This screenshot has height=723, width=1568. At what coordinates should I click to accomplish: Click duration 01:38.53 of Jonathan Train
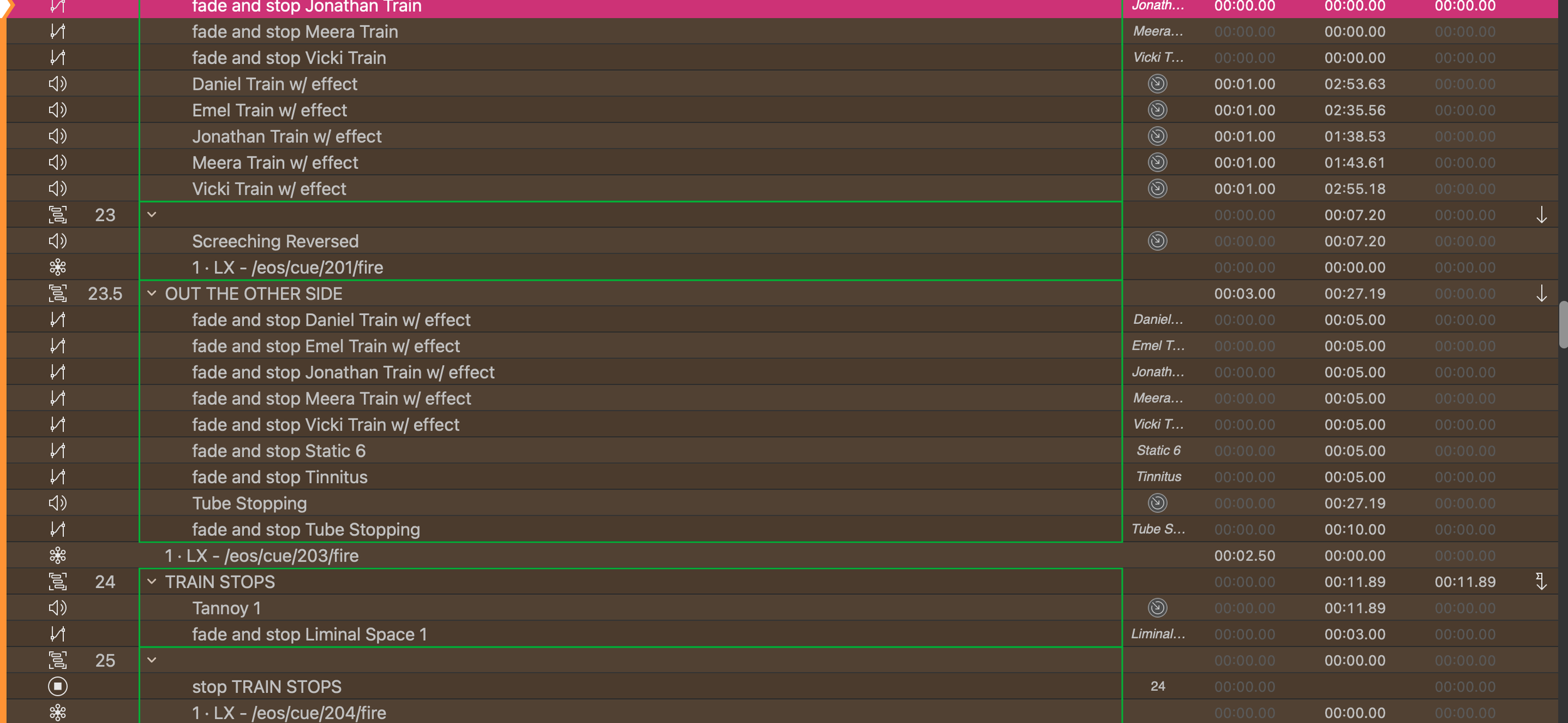tap(1355, 136)
